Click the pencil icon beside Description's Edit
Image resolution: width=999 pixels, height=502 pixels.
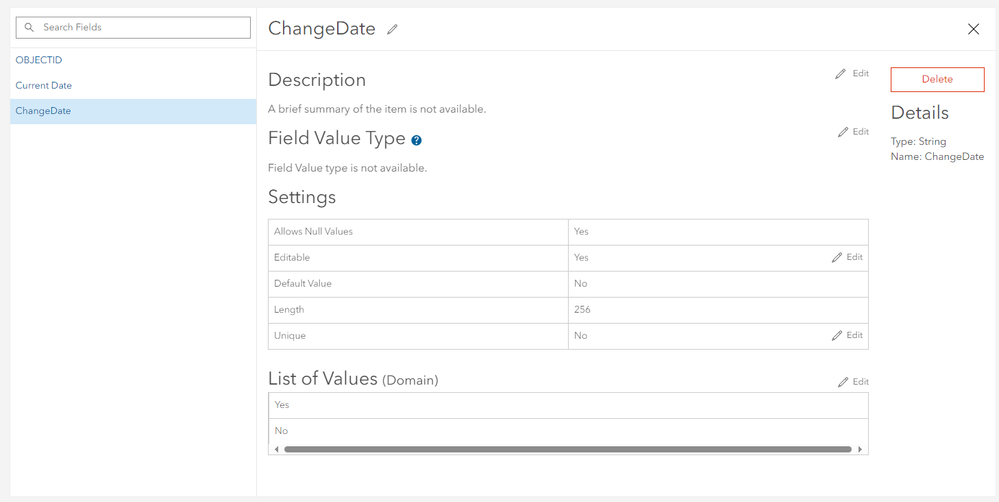pos(840,74)
